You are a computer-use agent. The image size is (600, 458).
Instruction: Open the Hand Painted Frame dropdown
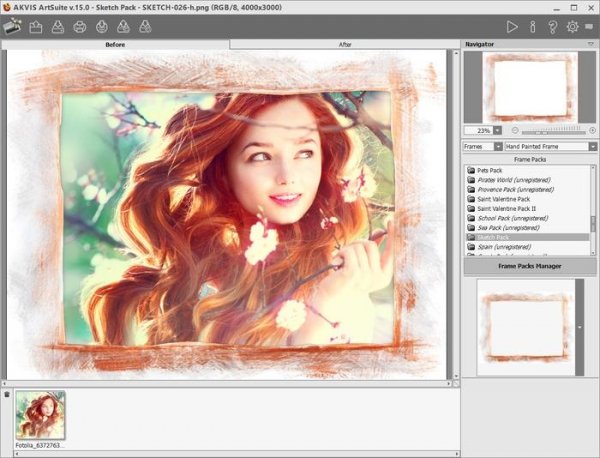(551, 147)
